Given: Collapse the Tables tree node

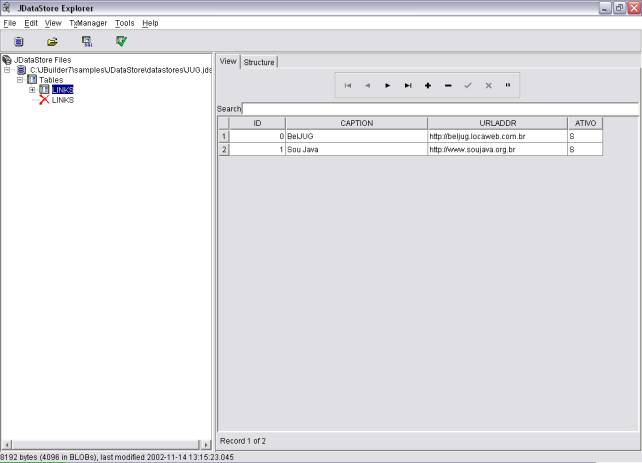Looking at the screenshot, I should (x=20, y=80).
